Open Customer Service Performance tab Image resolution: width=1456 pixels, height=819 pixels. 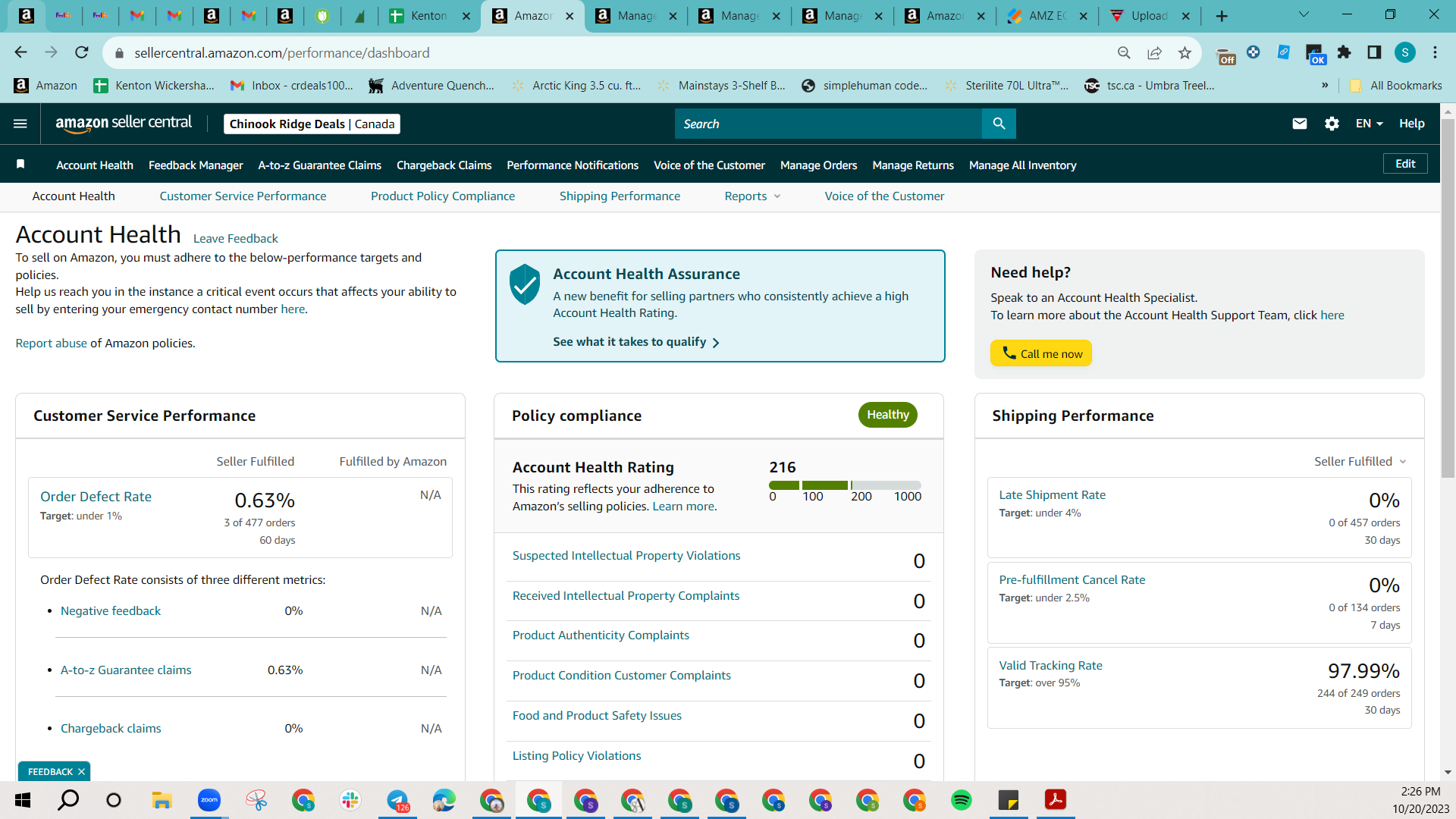[243, 196]
